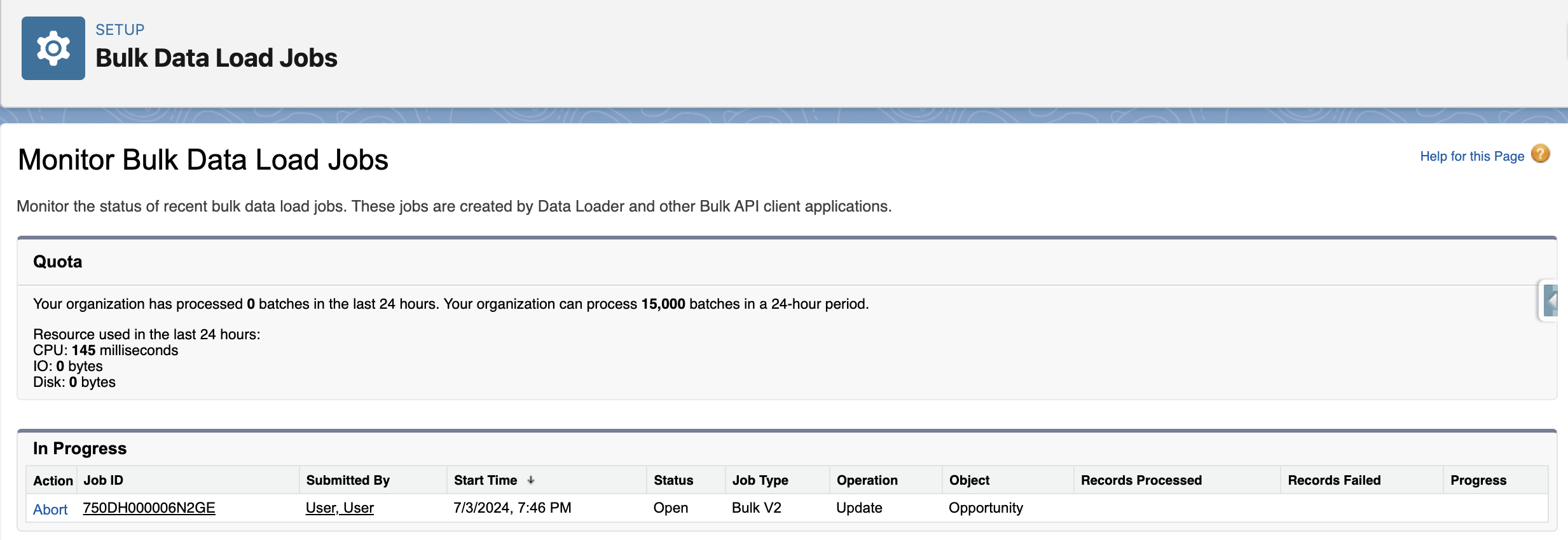Sort by Operation column header
1568x540 pixels.
tap(867, 480)
